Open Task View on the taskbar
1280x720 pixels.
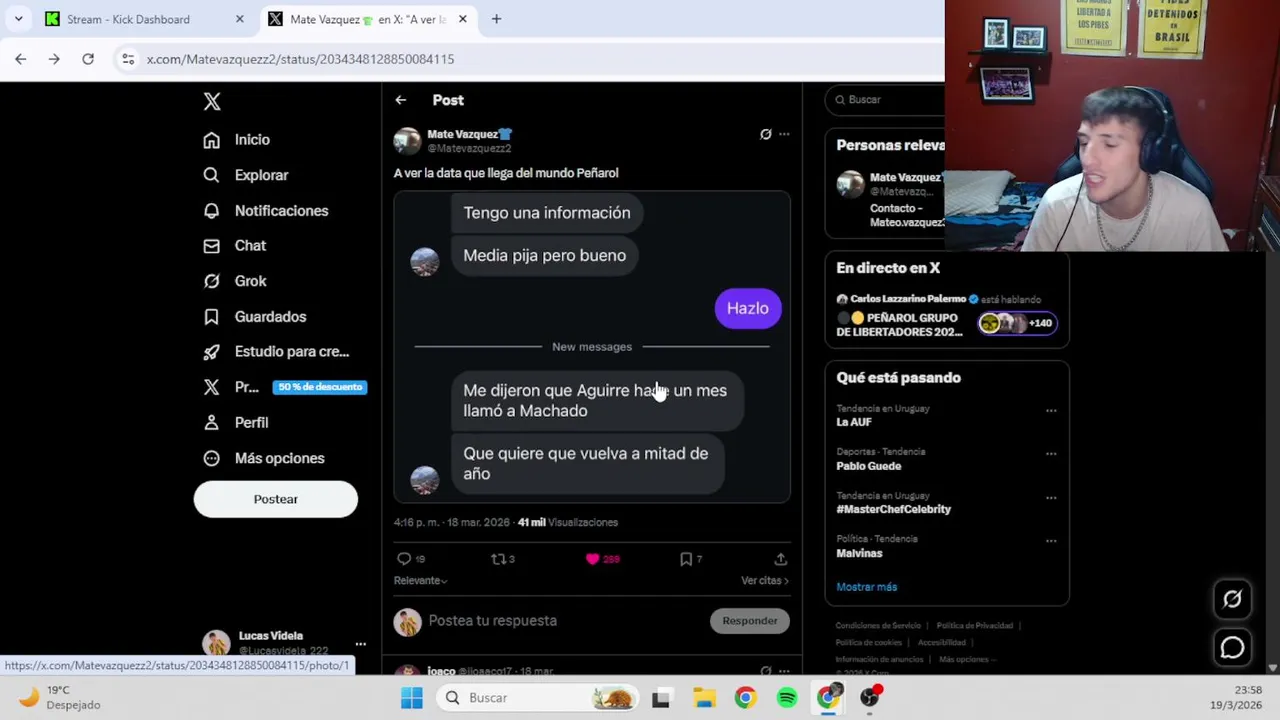click(661, 698)
